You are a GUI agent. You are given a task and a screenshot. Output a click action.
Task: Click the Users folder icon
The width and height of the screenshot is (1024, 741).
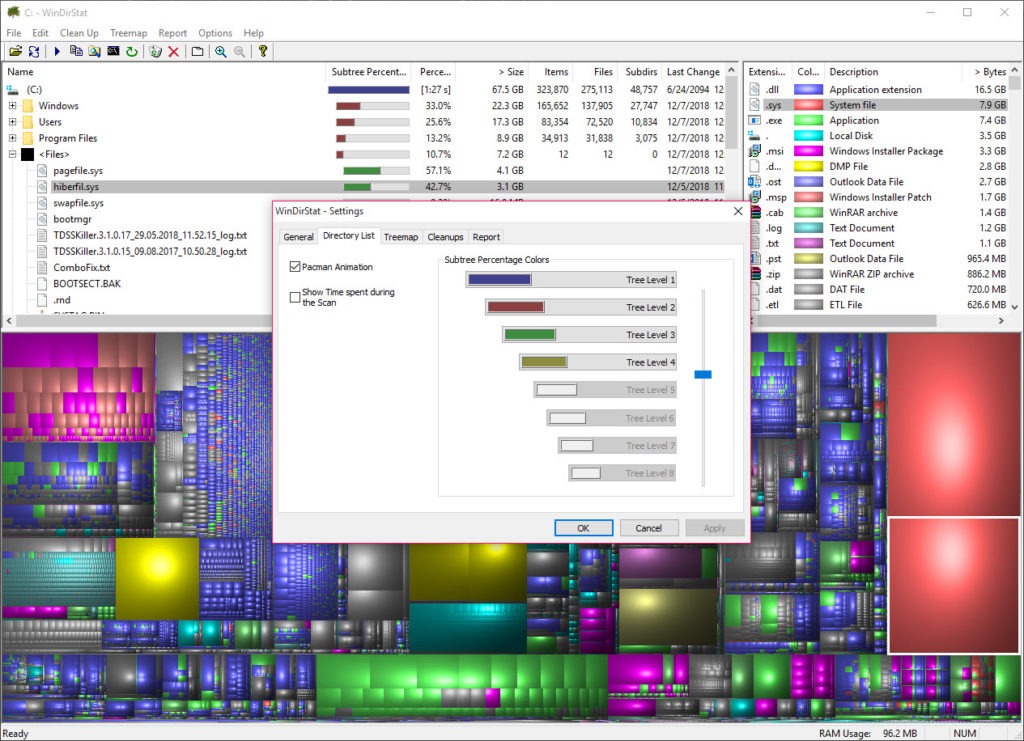27,122
